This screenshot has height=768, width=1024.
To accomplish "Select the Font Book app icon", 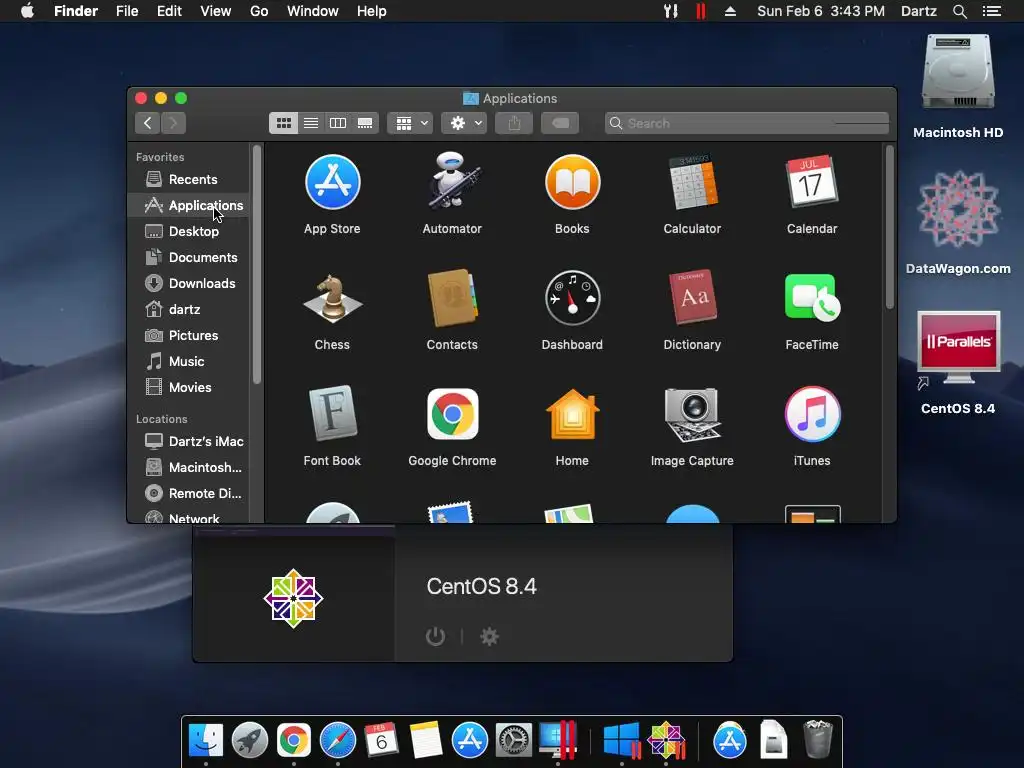I will (x=332, y=413).
